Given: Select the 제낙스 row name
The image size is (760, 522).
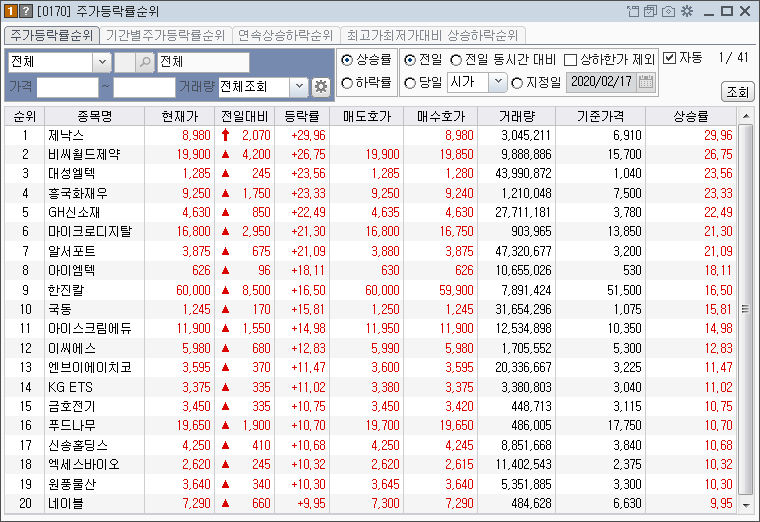Looking at the screenshot, I should [x=66, y=135].
